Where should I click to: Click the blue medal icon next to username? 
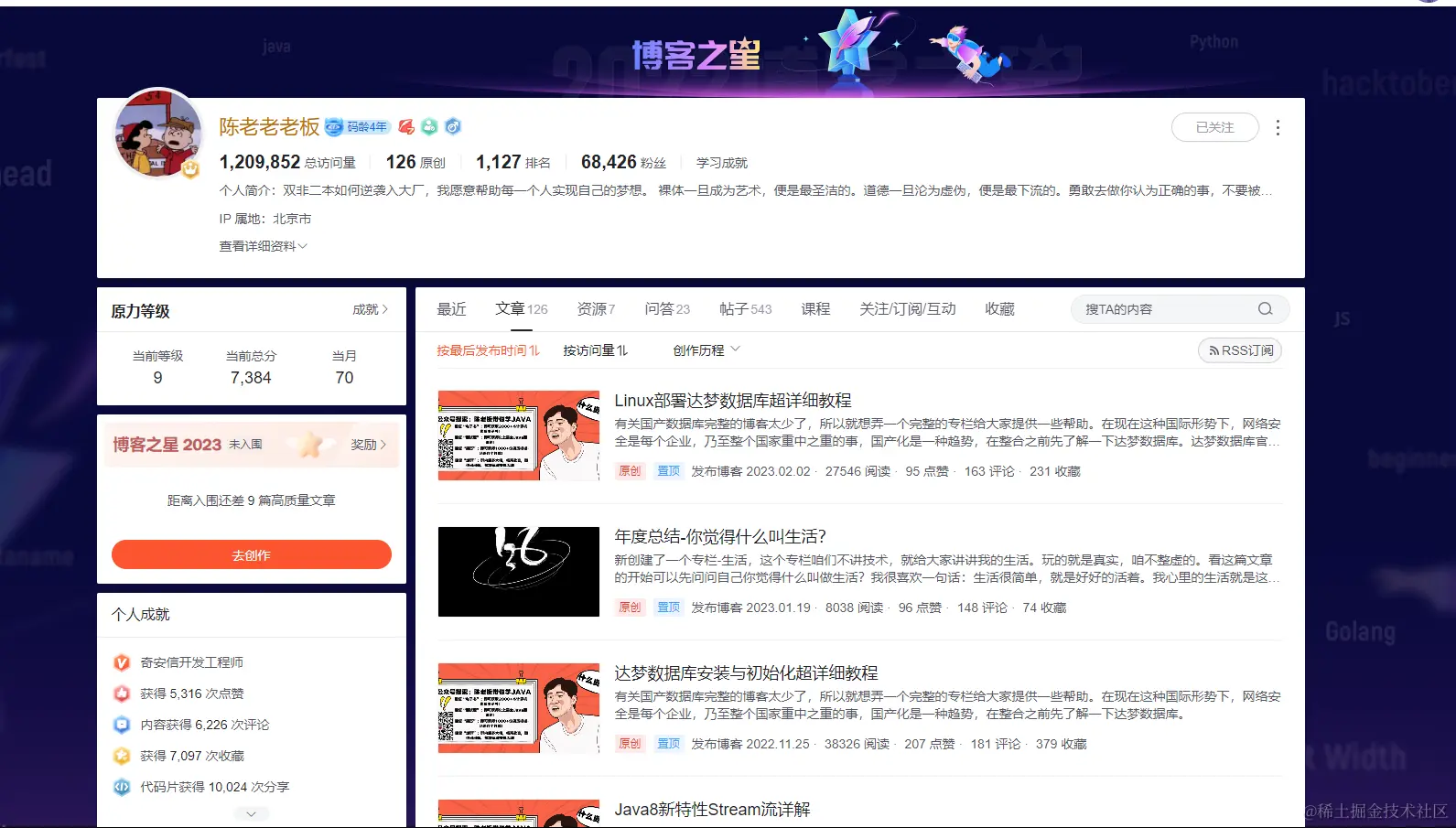pyautogui.click(x=453, y=127)
